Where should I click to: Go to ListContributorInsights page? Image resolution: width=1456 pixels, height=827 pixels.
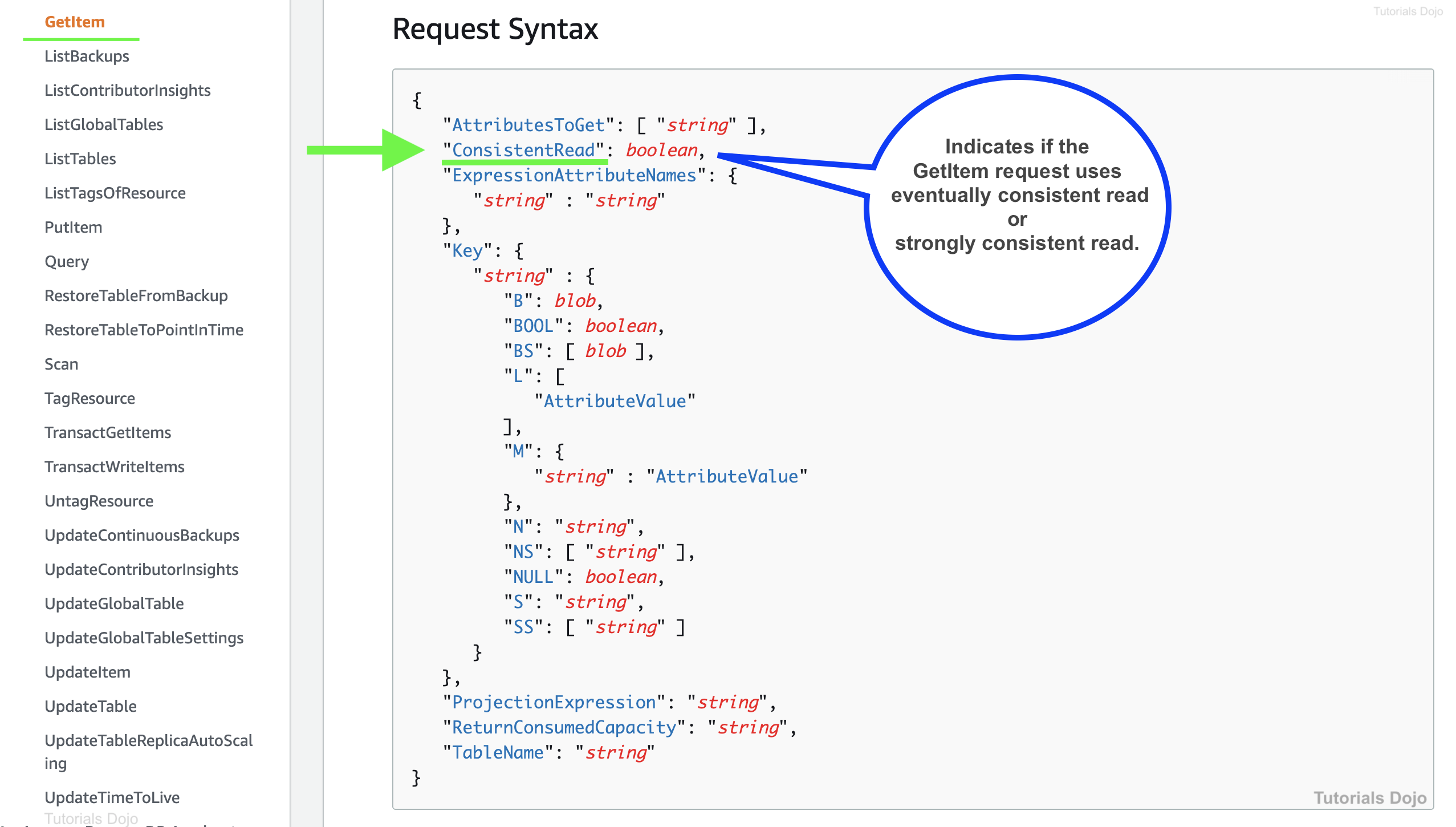[x=127, y=90]
